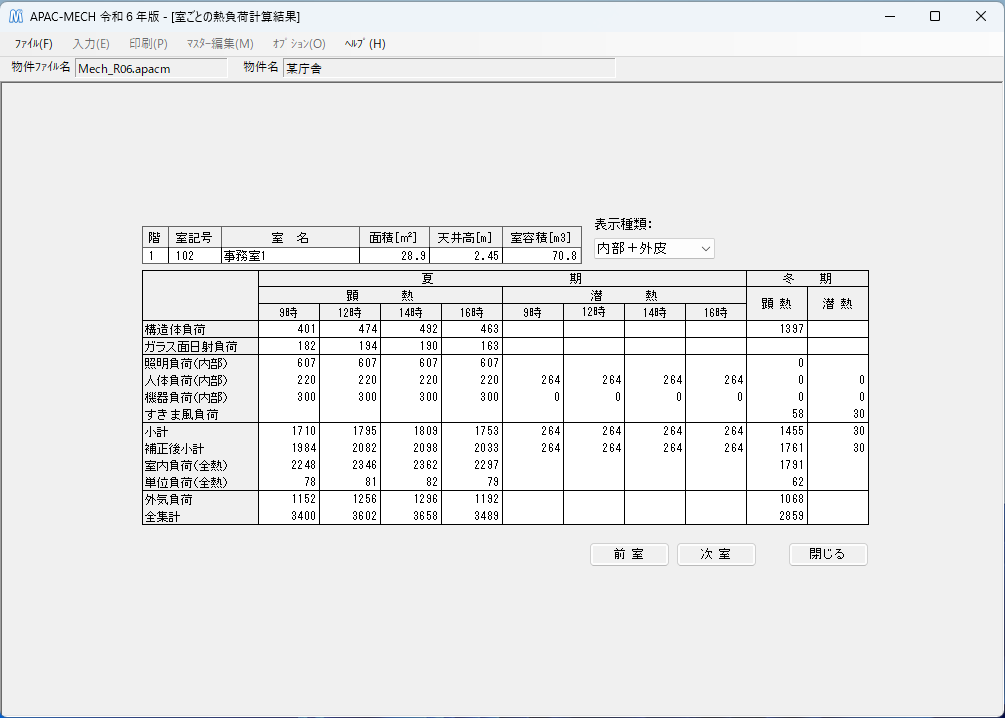Open the 表示種類 dropdown showing 内部＋外皮
This screenshot has width=1005, height=718.
point(655,248)
